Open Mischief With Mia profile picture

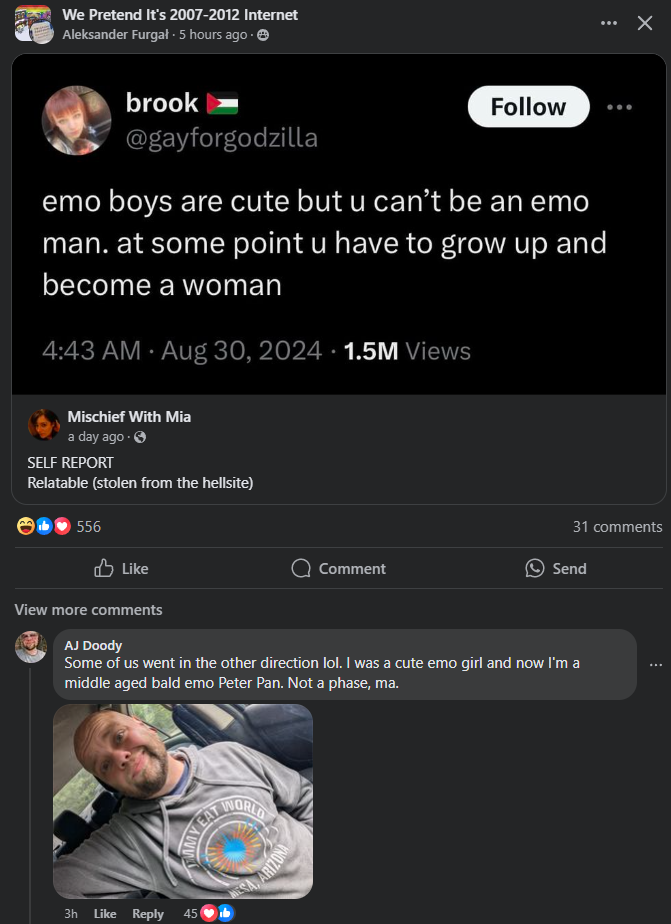click(x=44, y=425)
